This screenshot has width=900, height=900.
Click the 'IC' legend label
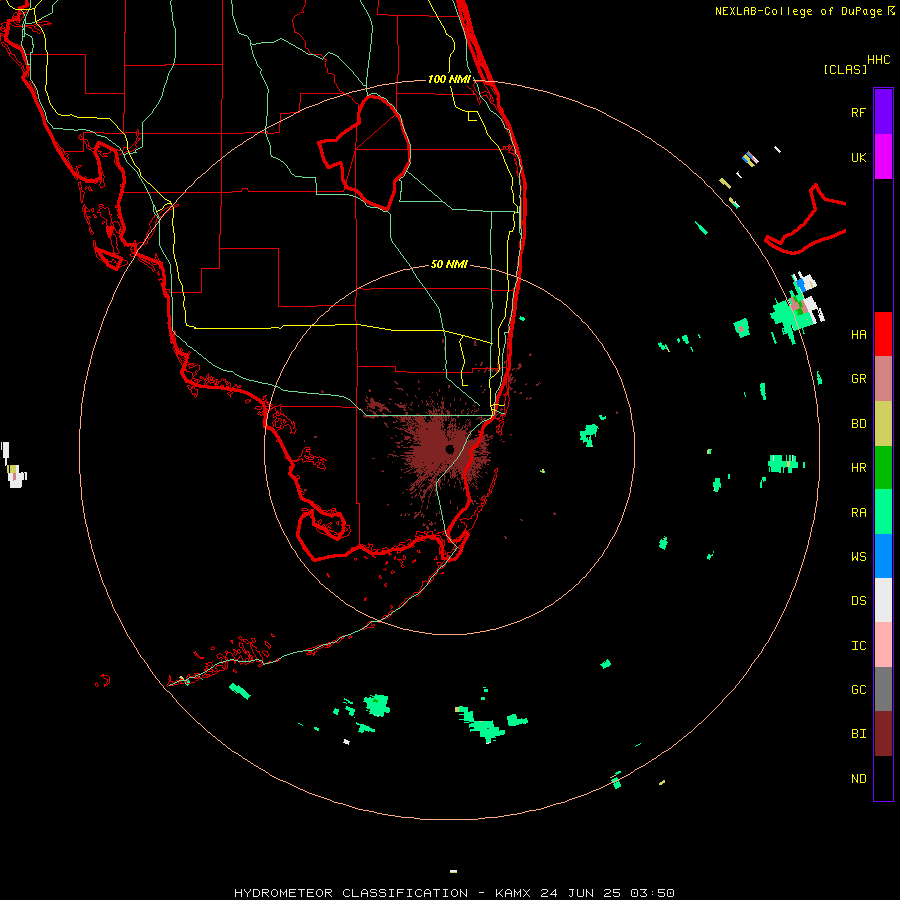click(x=858, y=646)
